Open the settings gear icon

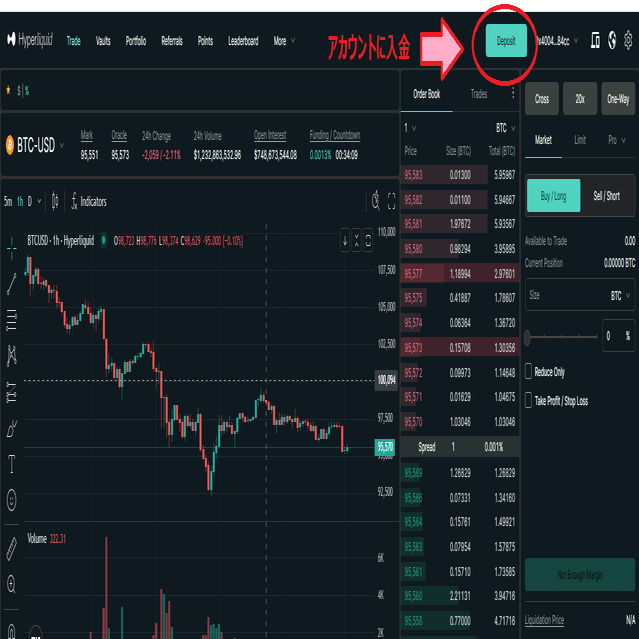[x=628, y=40]
